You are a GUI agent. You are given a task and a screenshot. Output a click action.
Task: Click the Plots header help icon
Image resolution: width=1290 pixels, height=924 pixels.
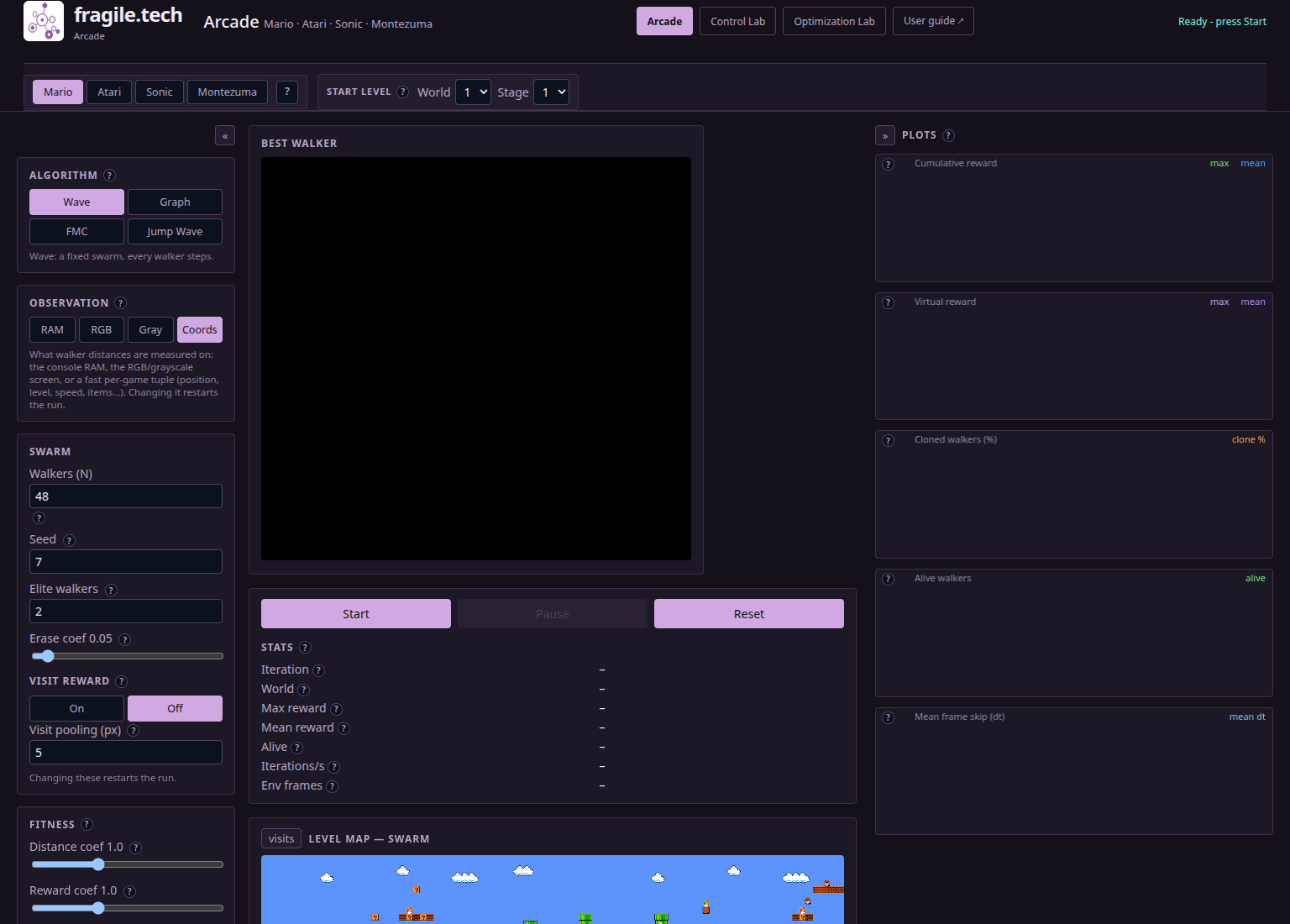click(948, 135)
